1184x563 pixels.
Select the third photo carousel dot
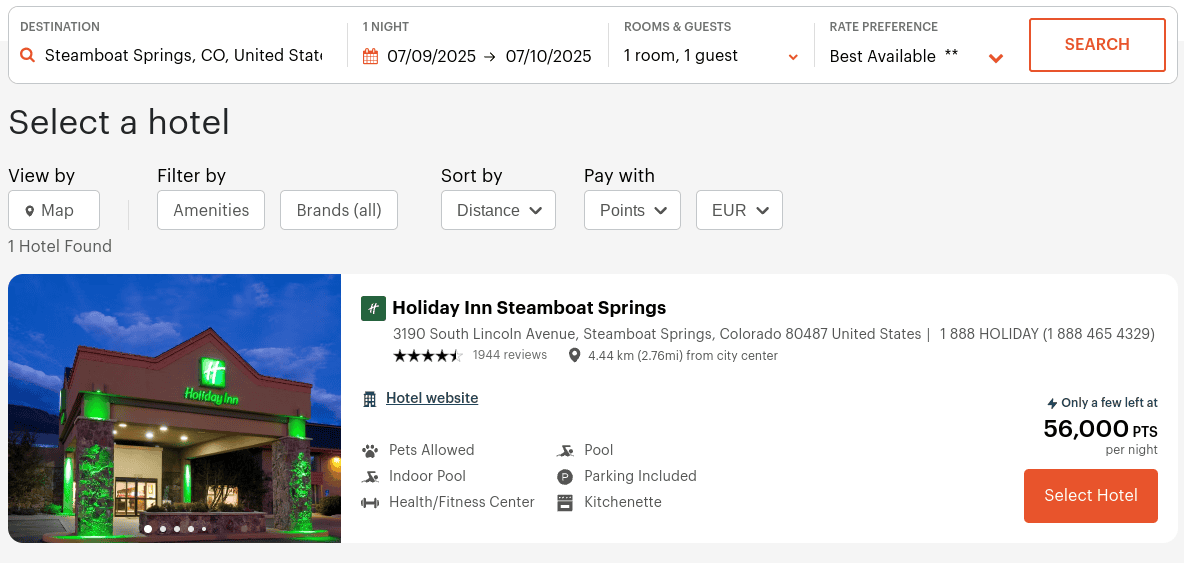177,529
